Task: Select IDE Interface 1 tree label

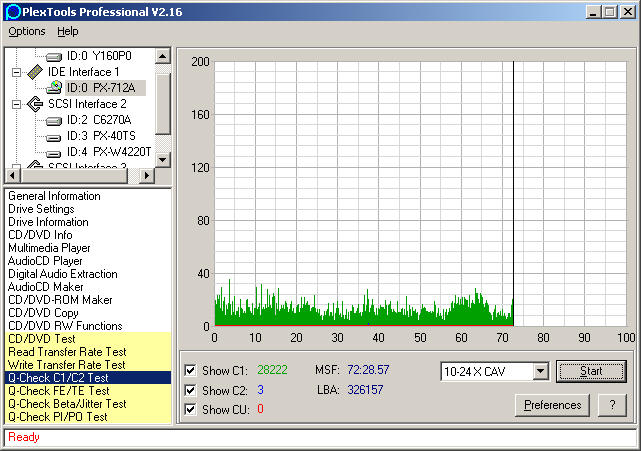Action: [x=83, y=72]
